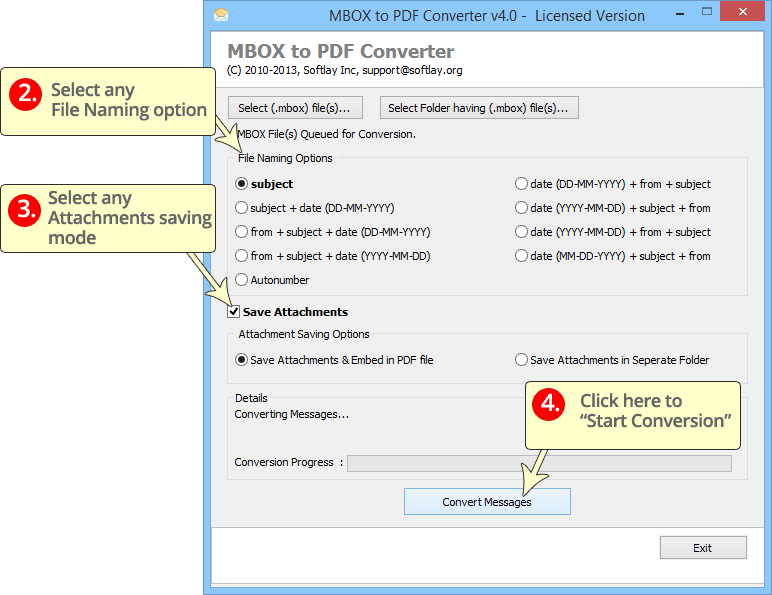
Task: Click the 'Attachment Saving Options' group label
Action: tap(304, 334)
